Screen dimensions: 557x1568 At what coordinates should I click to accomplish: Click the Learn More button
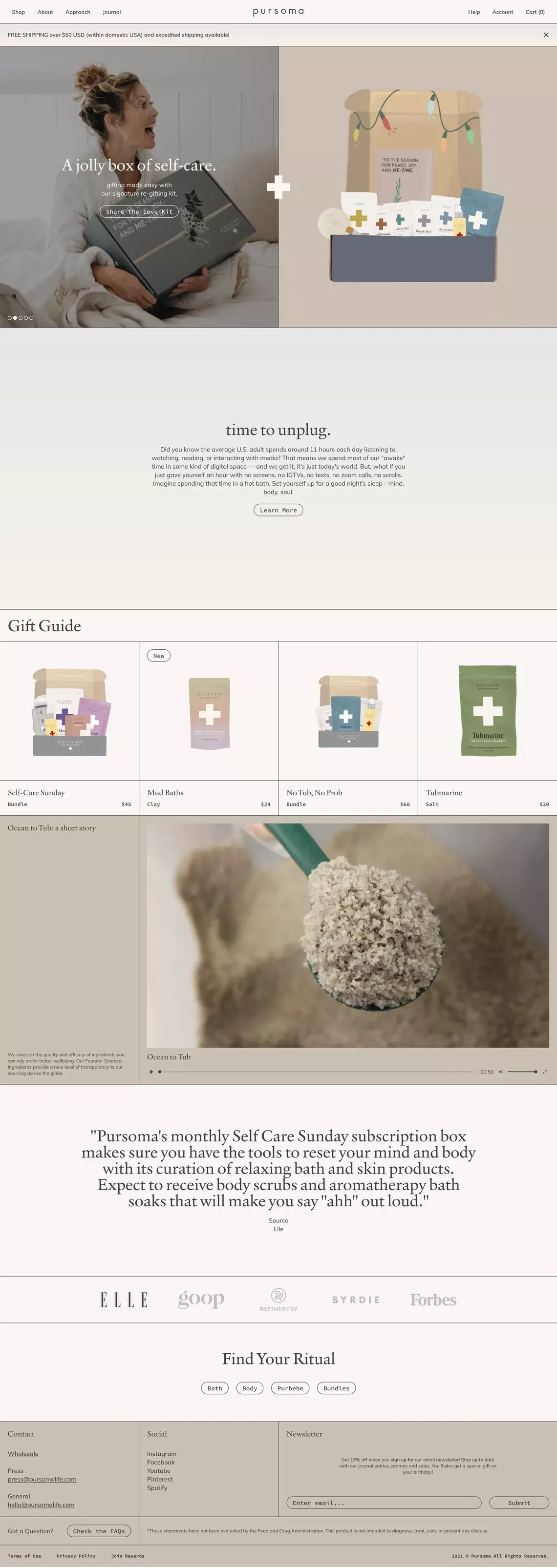click(x=278, y=510)
